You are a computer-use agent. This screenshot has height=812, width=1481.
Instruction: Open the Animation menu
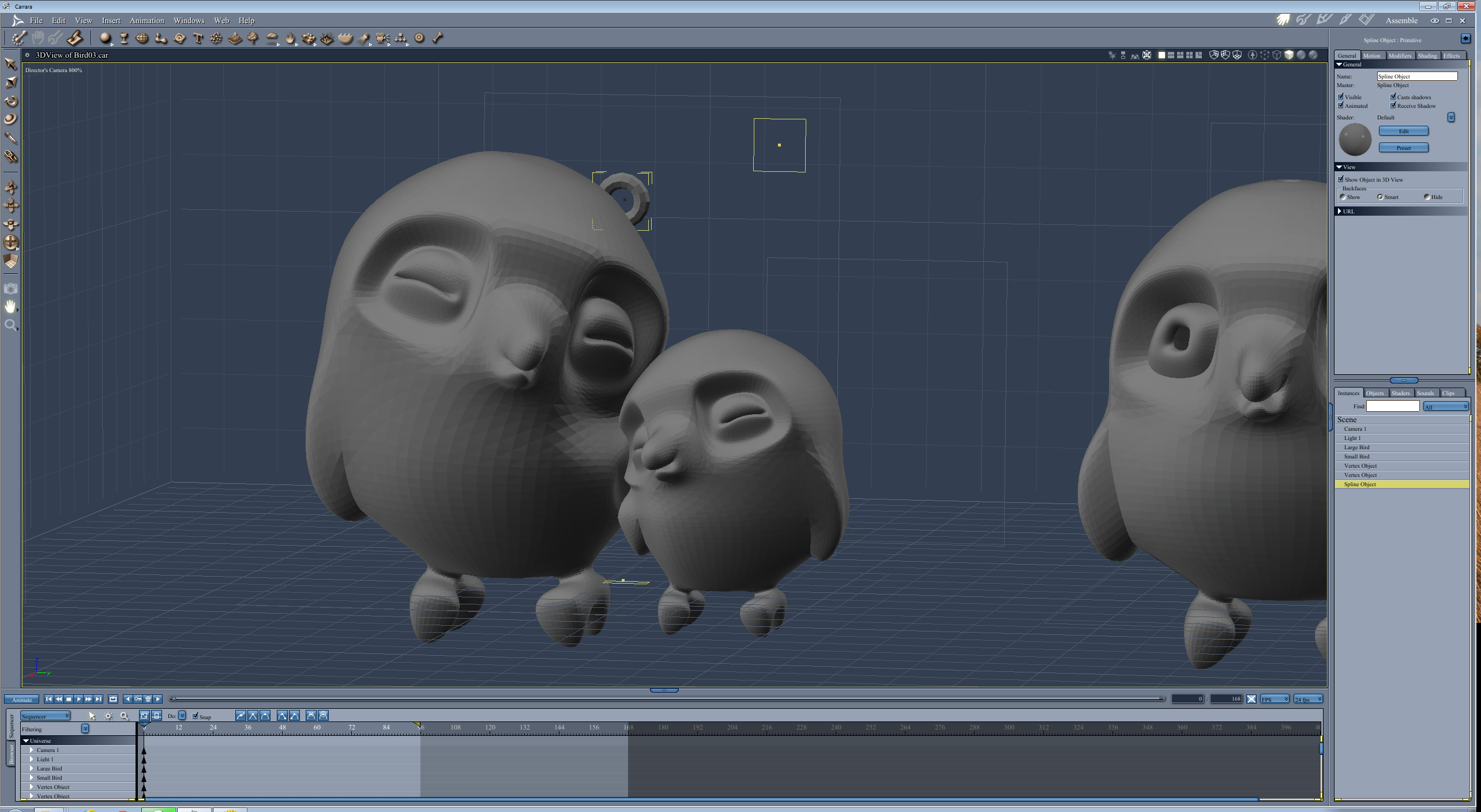(146, 20)
